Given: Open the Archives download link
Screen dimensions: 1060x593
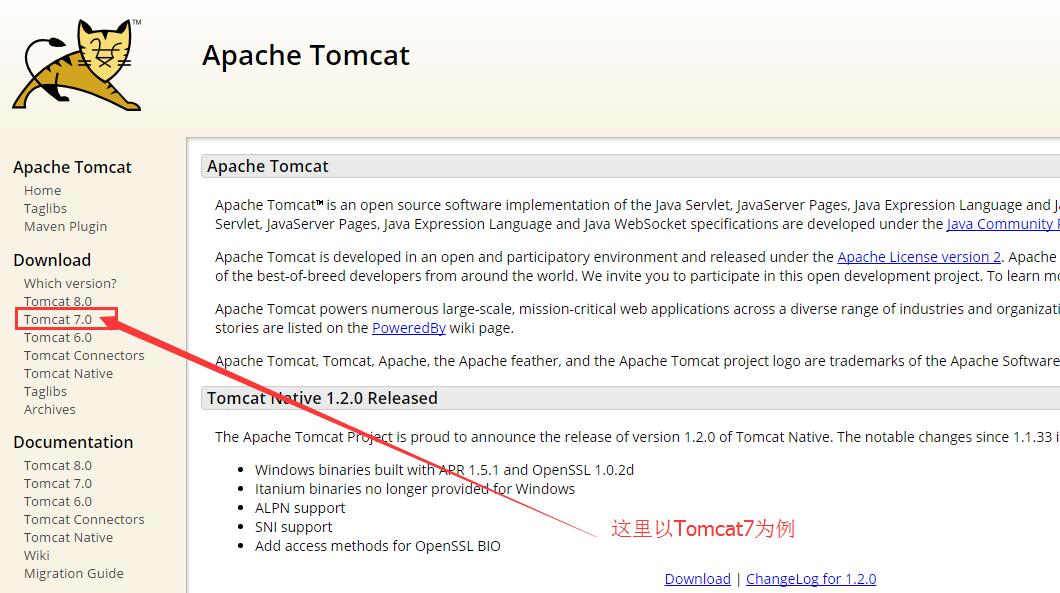Looking at the screenshot, I should [x=49, y=410].
